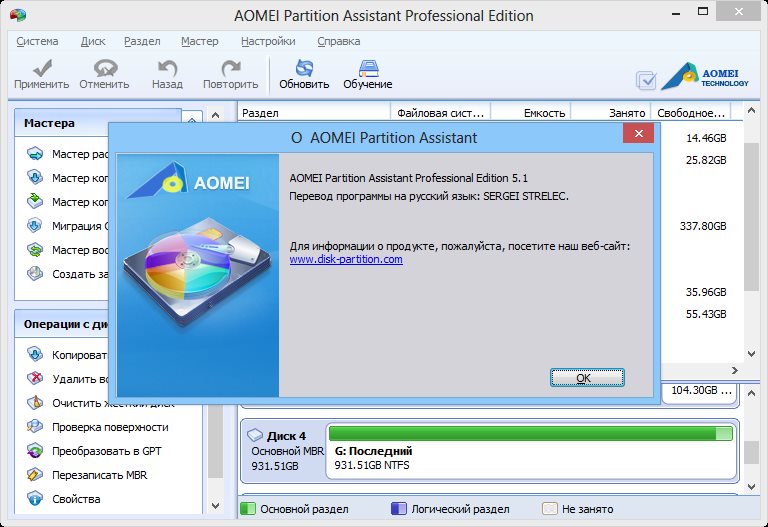Click partition list scroll-right arrow
This screenshot has width=768, height=527.
(735, 370)
